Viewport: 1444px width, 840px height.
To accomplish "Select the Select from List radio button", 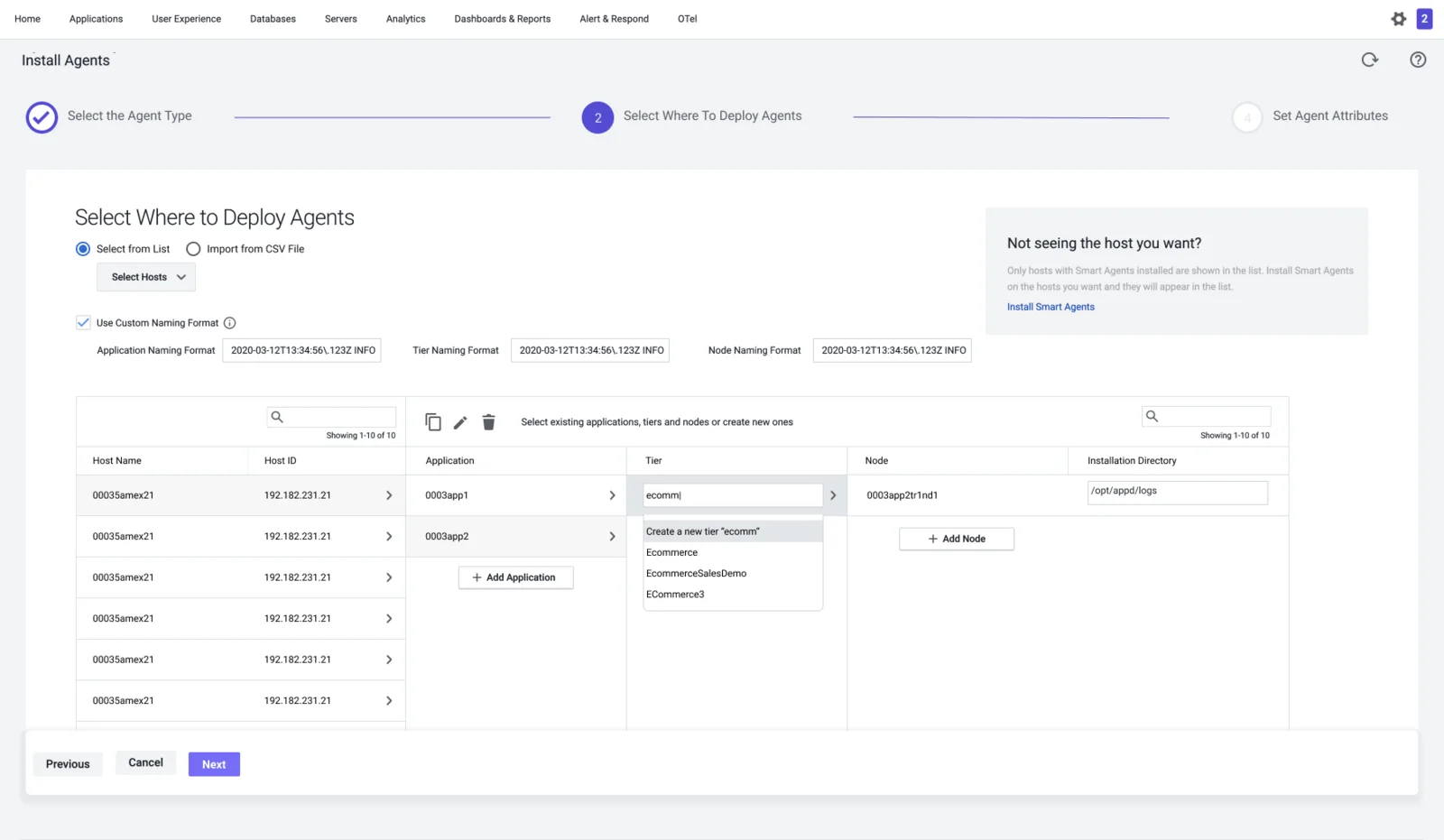I will coord(83,249).
